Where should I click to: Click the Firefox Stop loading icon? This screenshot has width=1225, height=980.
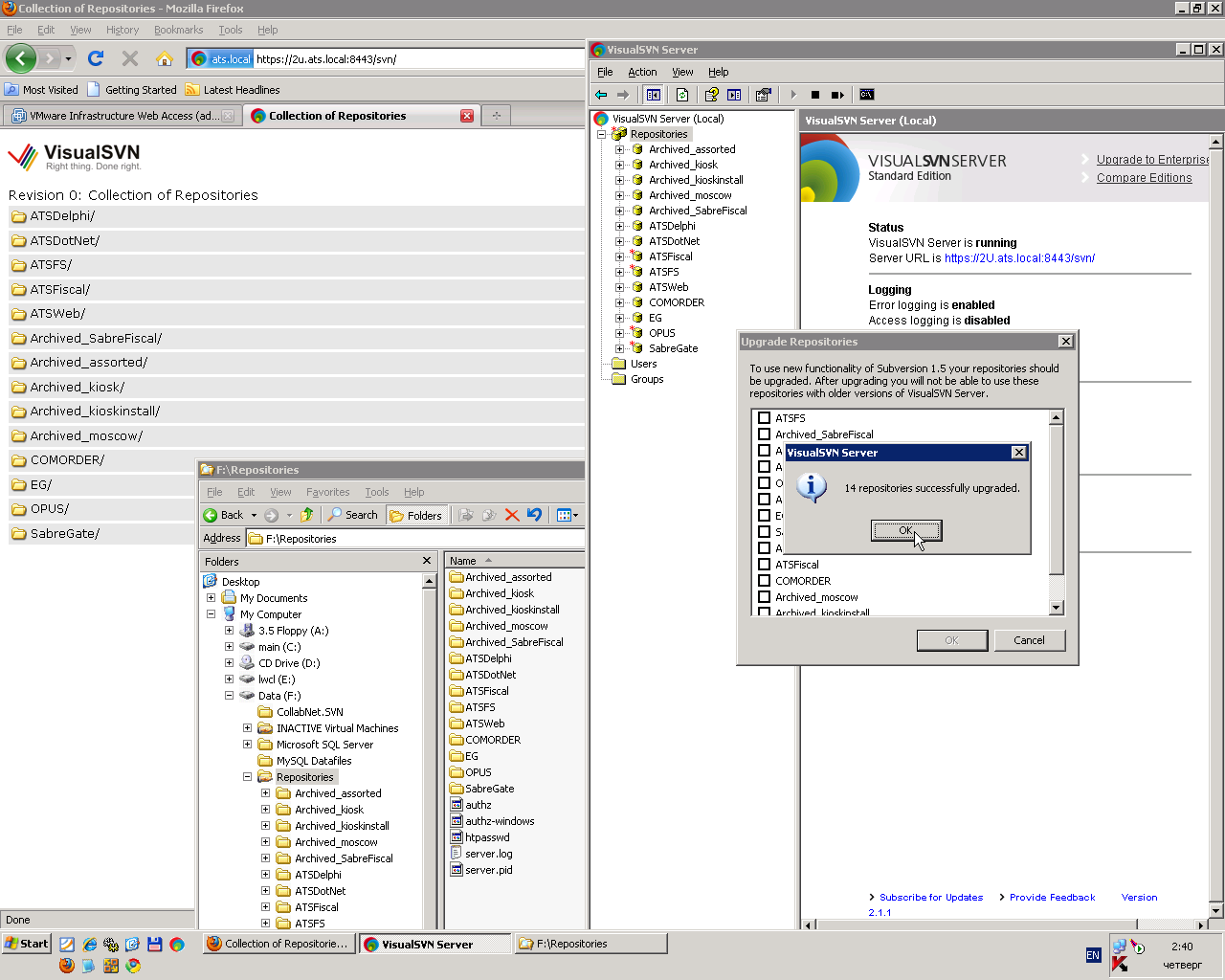[x=130, y=59]
